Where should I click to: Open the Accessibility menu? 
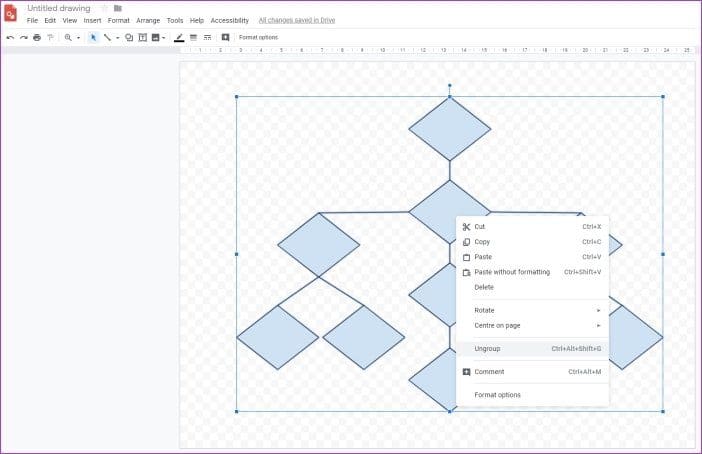tap(230, 21)
